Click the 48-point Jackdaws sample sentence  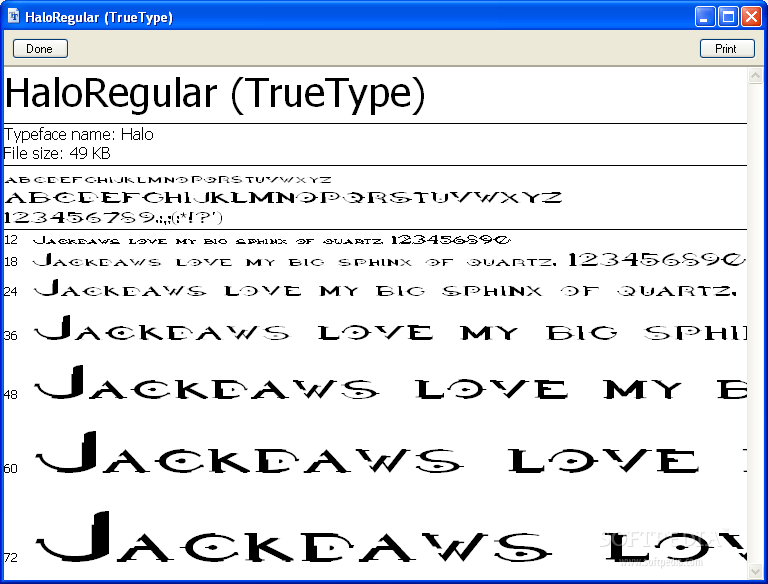pyautogui.click(x=390, y=383)
